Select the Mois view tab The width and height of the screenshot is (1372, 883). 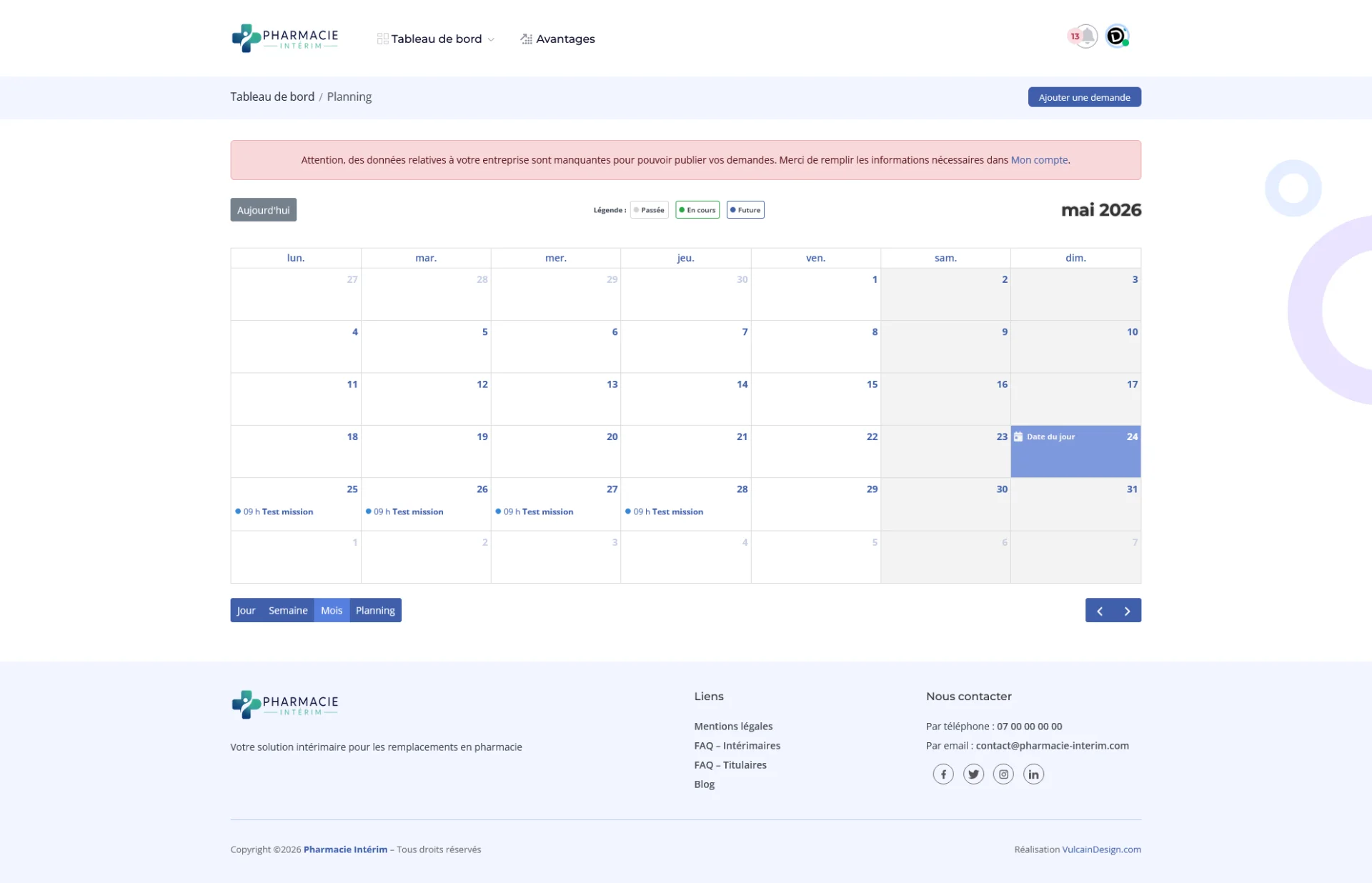[x=332, y=610]
